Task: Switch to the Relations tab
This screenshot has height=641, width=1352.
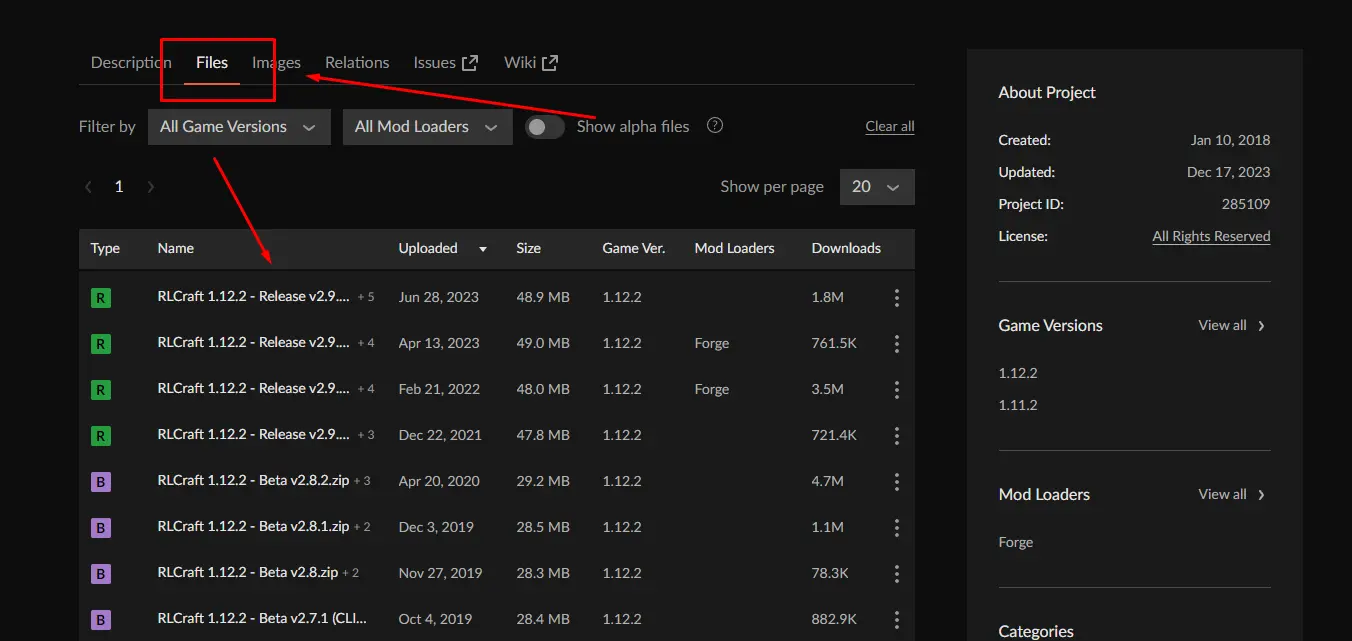Action: click(x=357, y=62)
